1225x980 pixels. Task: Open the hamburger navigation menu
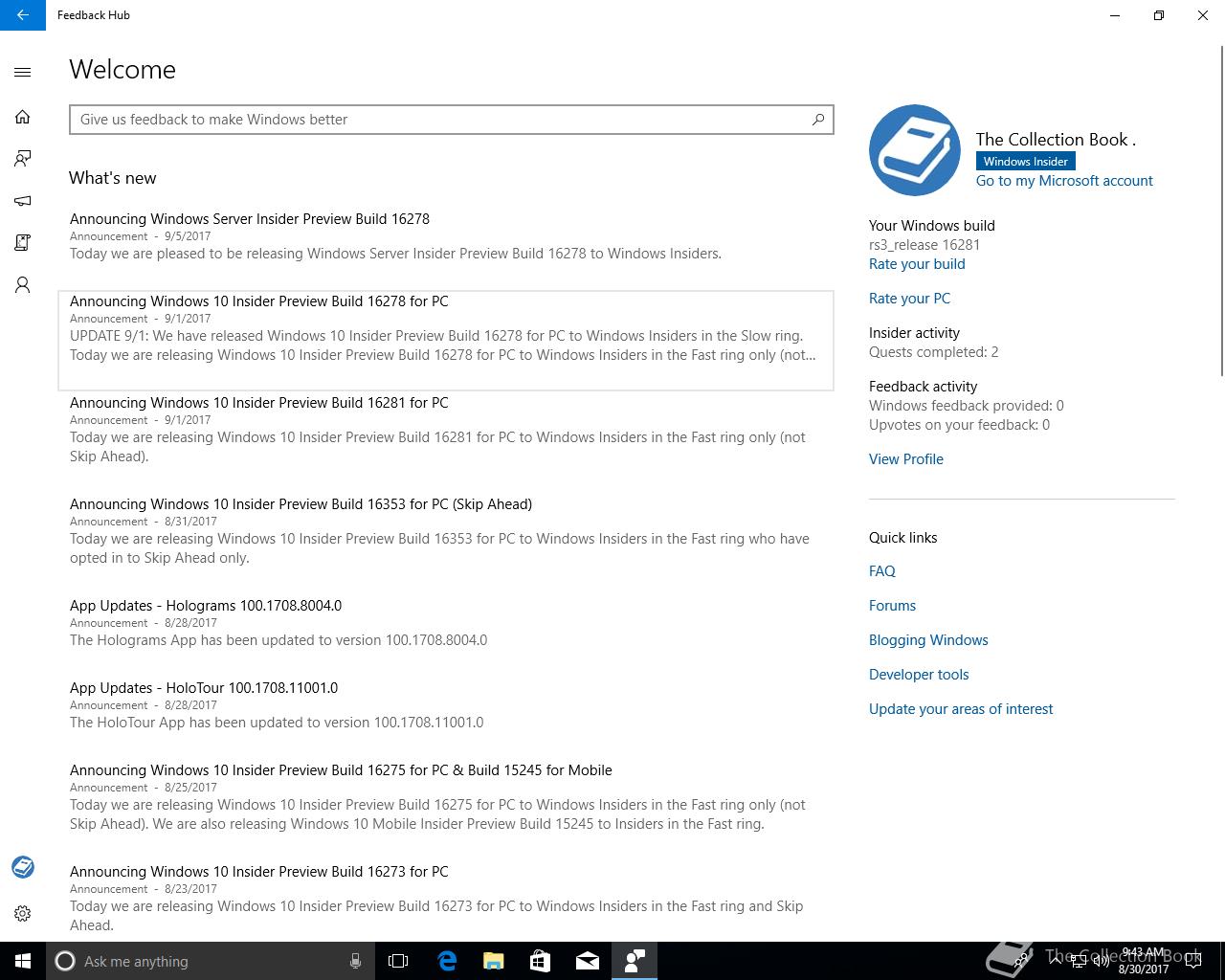(x=23, y=73)
